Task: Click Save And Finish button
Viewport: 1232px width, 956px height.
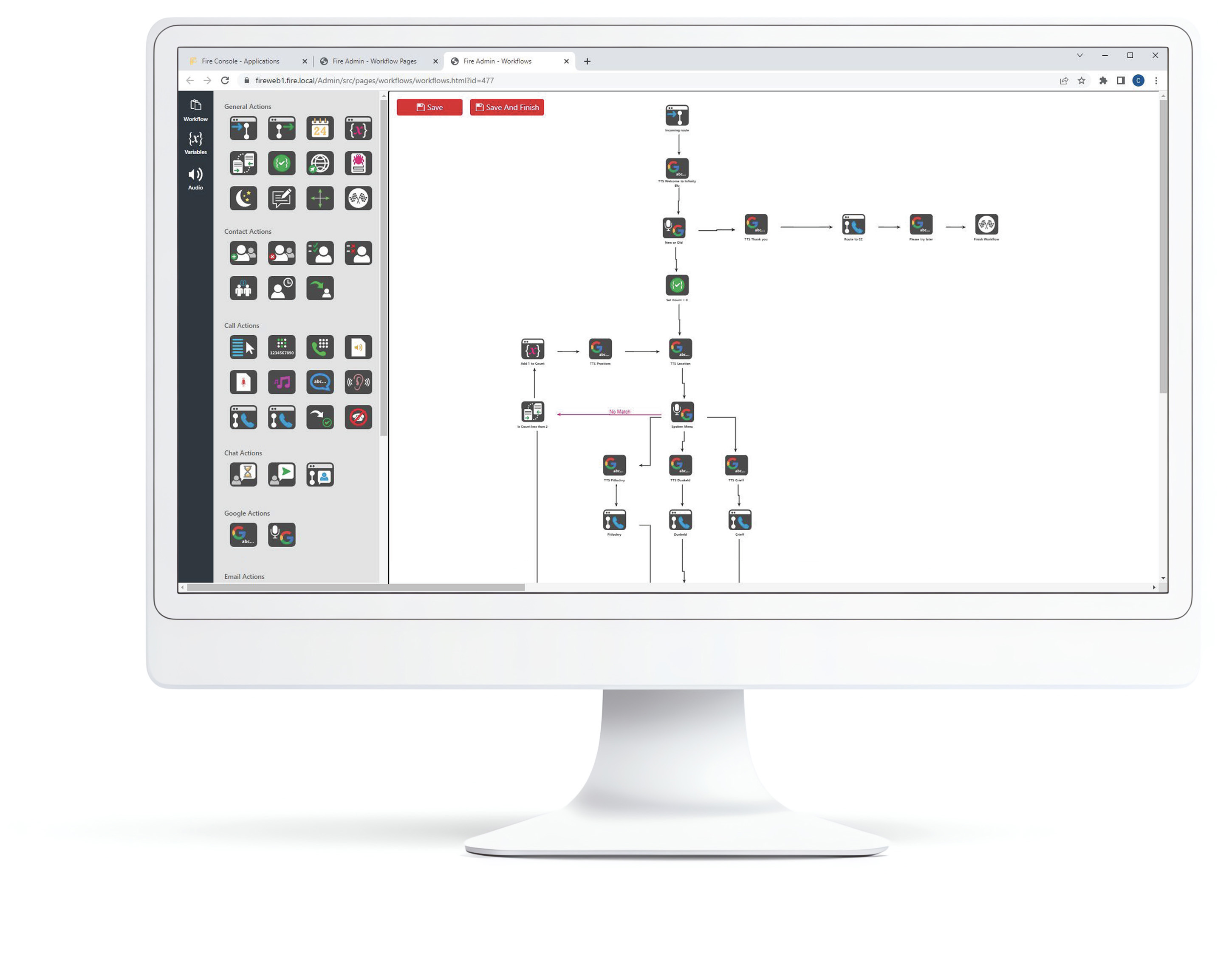Action: pos(506,107)
